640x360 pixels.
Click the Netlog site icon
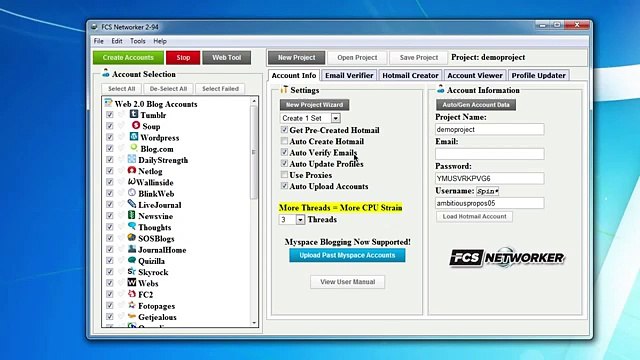pyautogui.click(x=132, y=170)
